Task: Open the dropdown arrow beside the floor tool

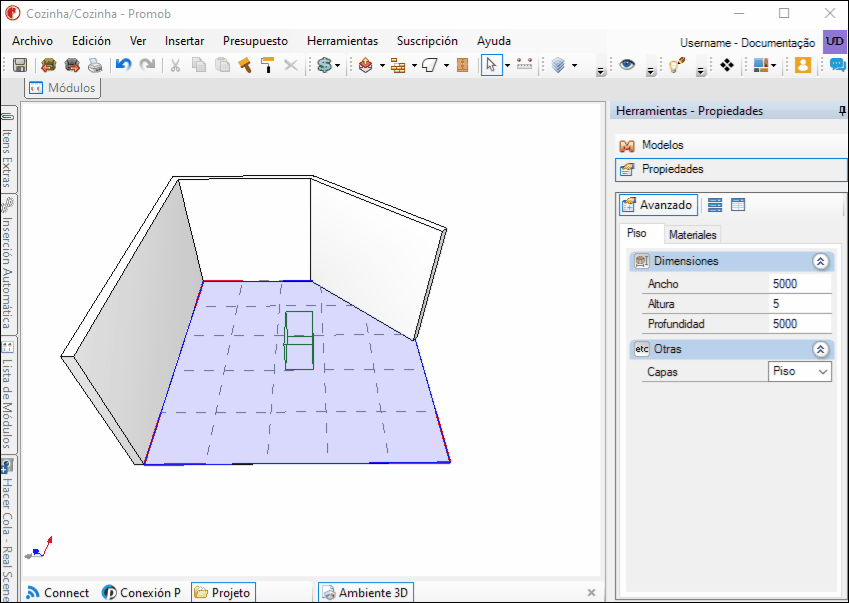Action: pos(446,65)
